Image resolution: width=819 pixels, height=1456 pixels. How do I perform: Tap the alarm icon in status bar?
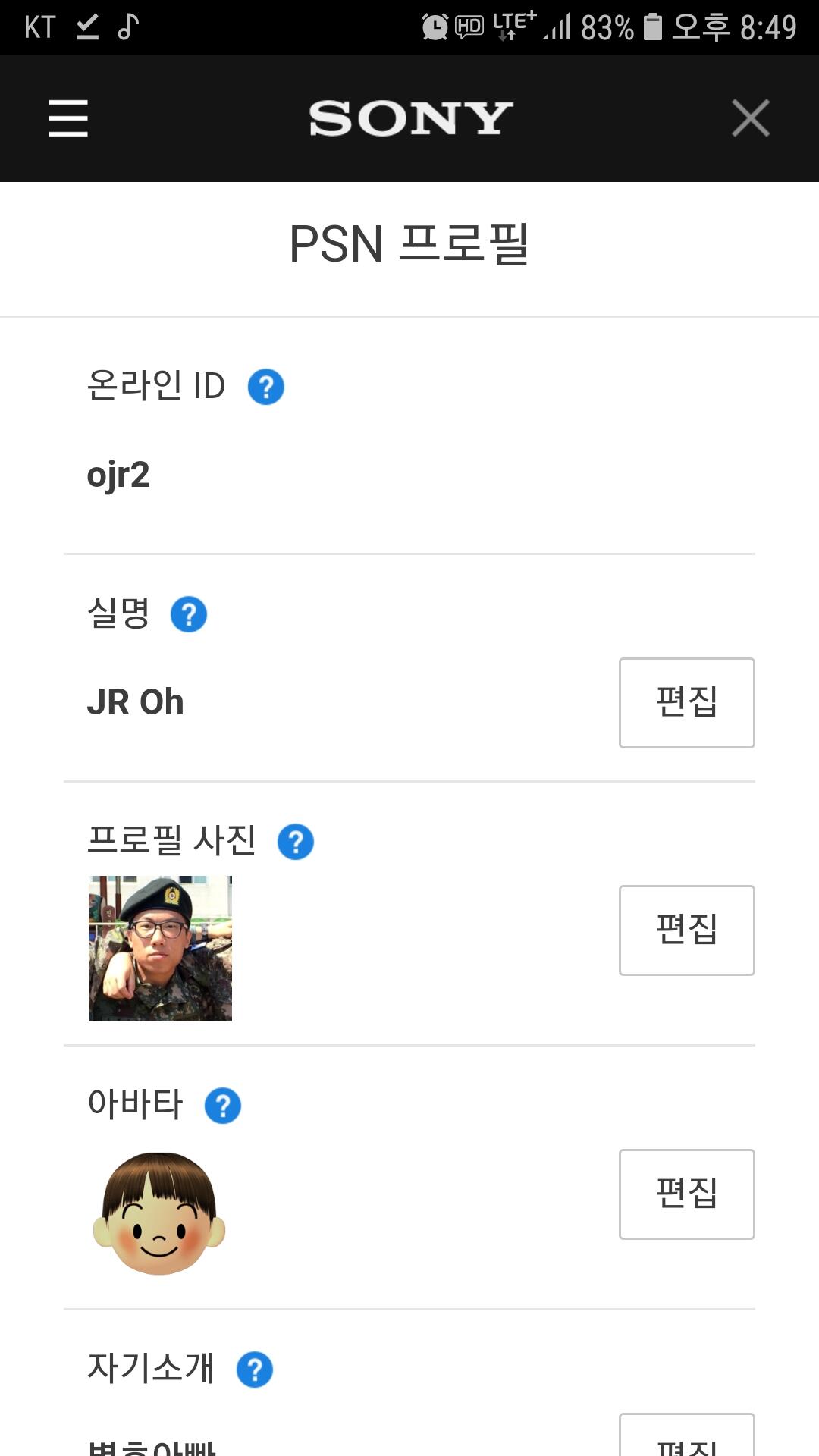pos(435,27)
